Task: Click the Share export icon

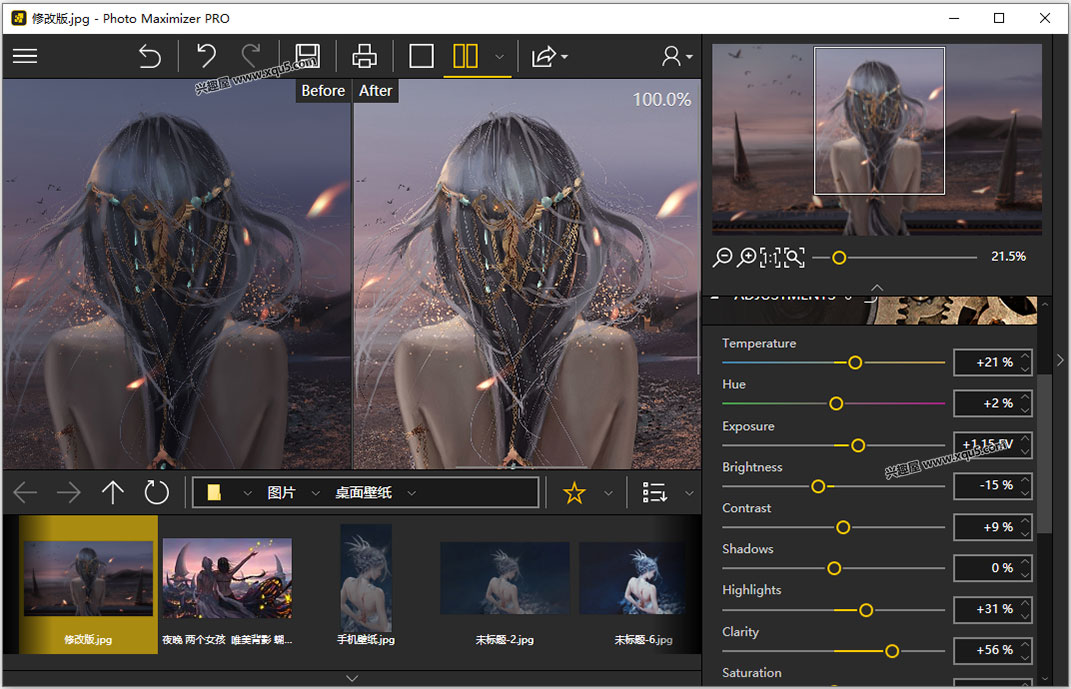Action: pos(545,56)
